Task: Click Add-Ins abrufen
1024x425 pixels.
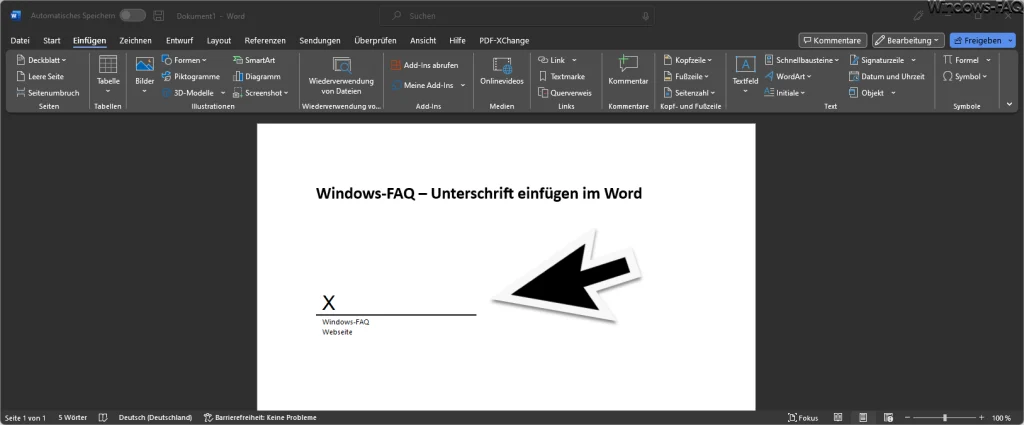Action: coord(424,65)
